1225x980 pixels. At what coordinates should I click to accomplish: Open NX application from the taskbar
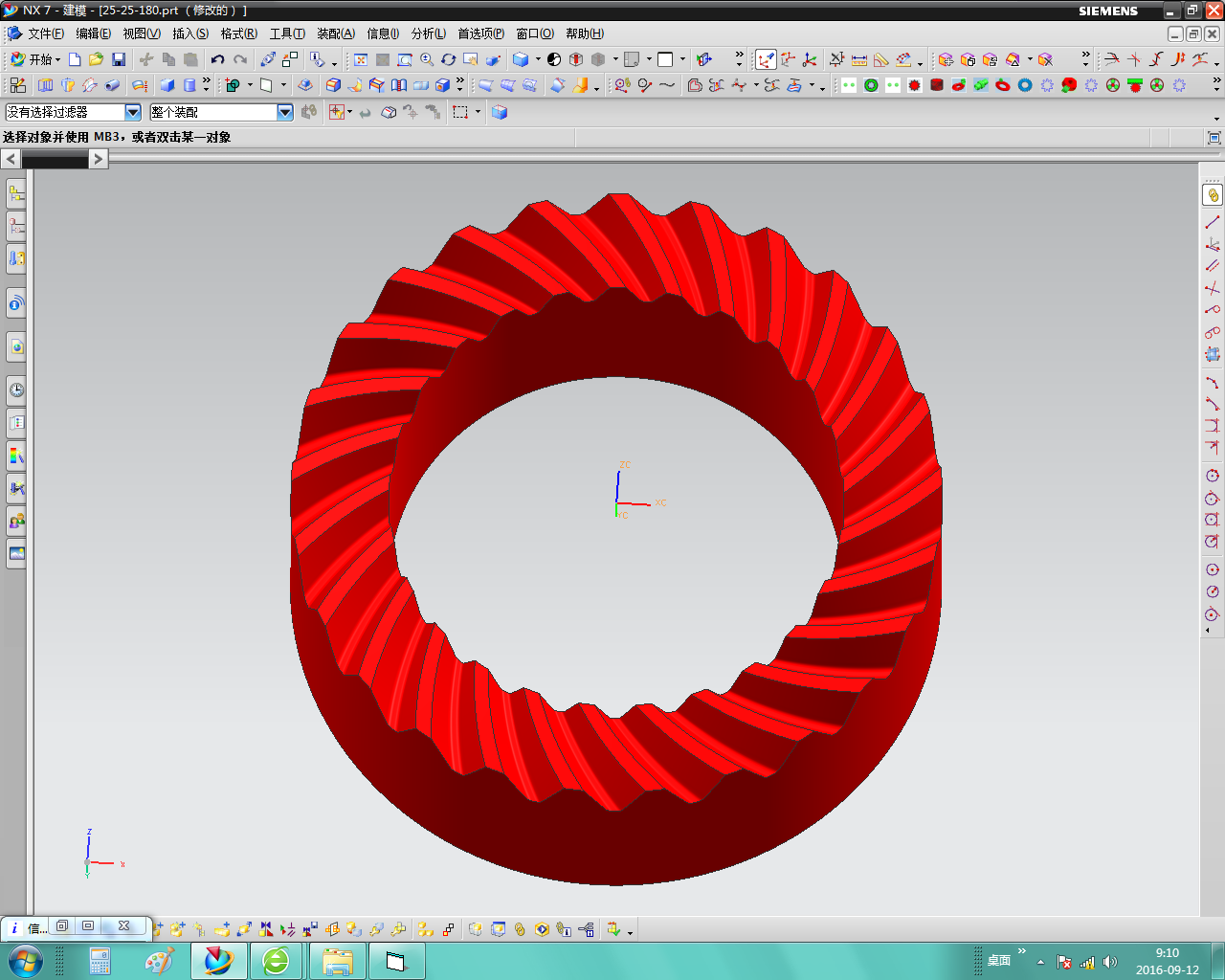pyautogui.click(x=219, y=961)
